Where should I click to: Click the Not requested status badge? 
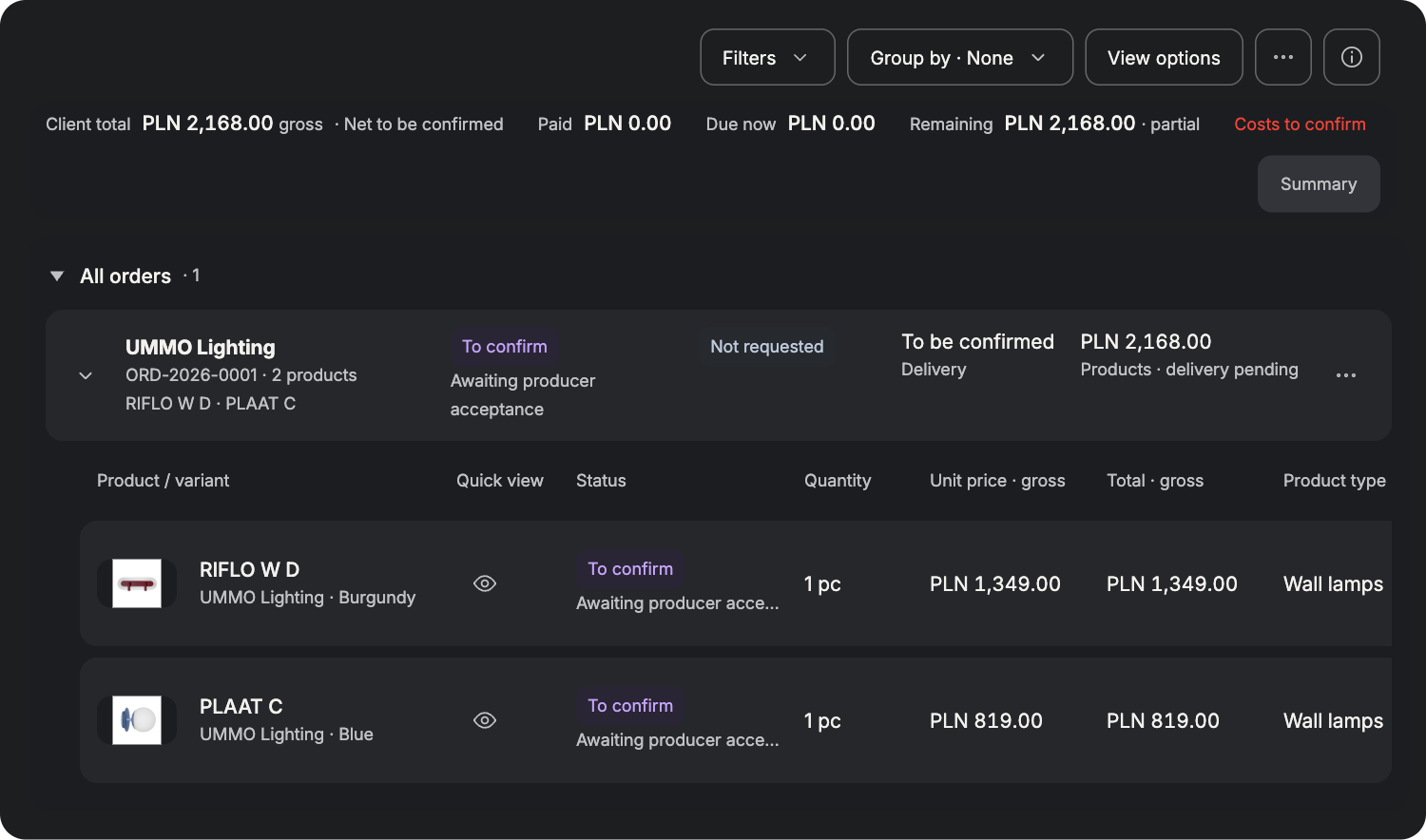(767, 347)
